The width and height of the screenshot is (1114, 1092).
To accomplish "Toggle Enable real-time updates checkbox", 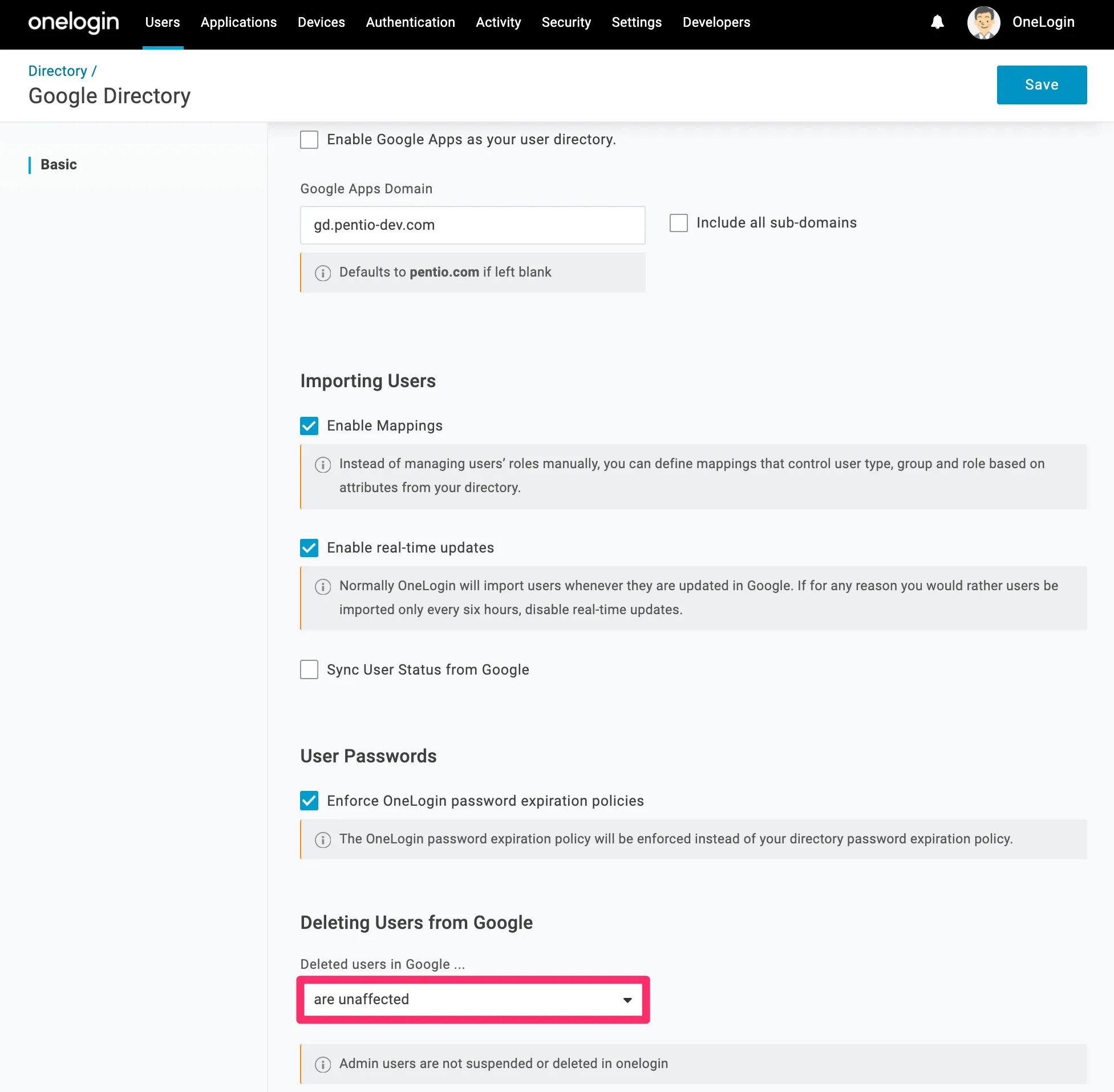I will [309, 548].
